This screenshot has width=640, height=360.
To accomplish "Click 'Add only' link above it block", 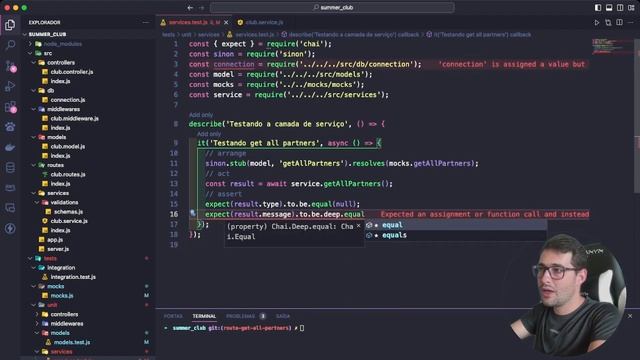I will [209, 133].
